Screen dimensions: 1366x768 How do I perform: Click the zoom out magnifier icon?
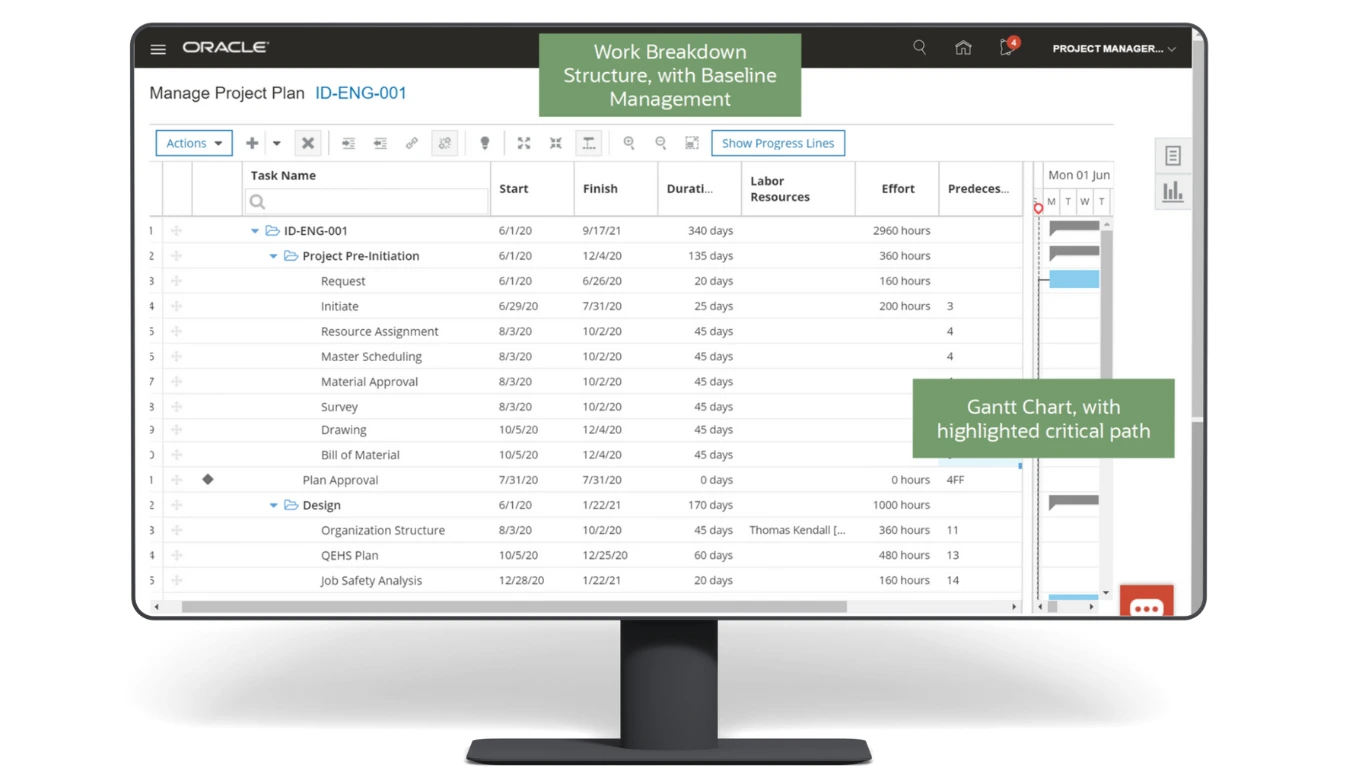(661, 143)
